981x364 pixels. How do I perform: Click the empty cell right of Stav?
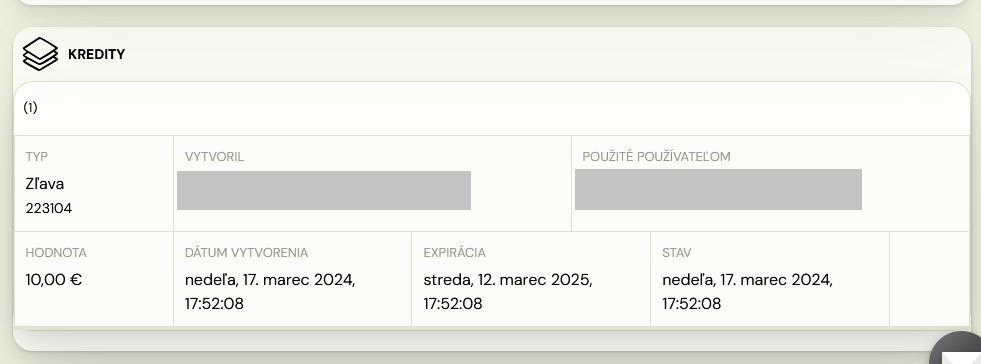pos(929,279)
